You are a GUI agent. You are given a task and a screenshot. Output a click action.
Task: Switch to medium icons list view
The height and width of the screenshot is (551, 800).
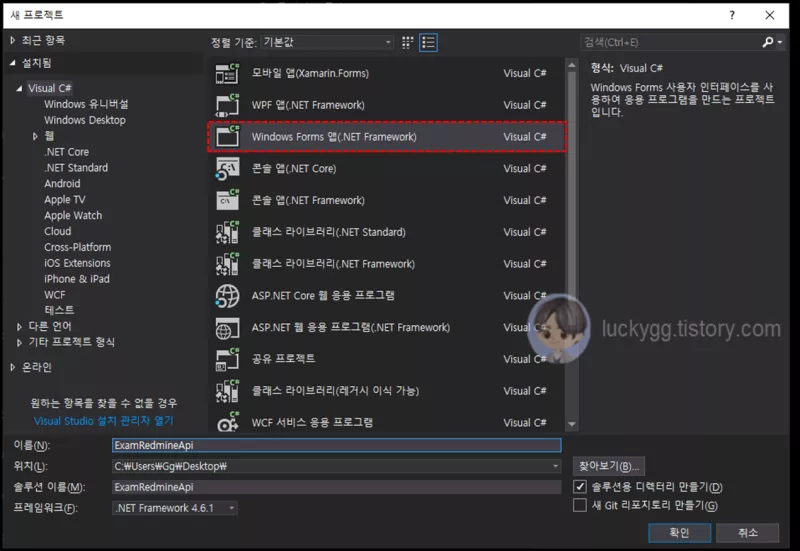(x=428, y=42)
